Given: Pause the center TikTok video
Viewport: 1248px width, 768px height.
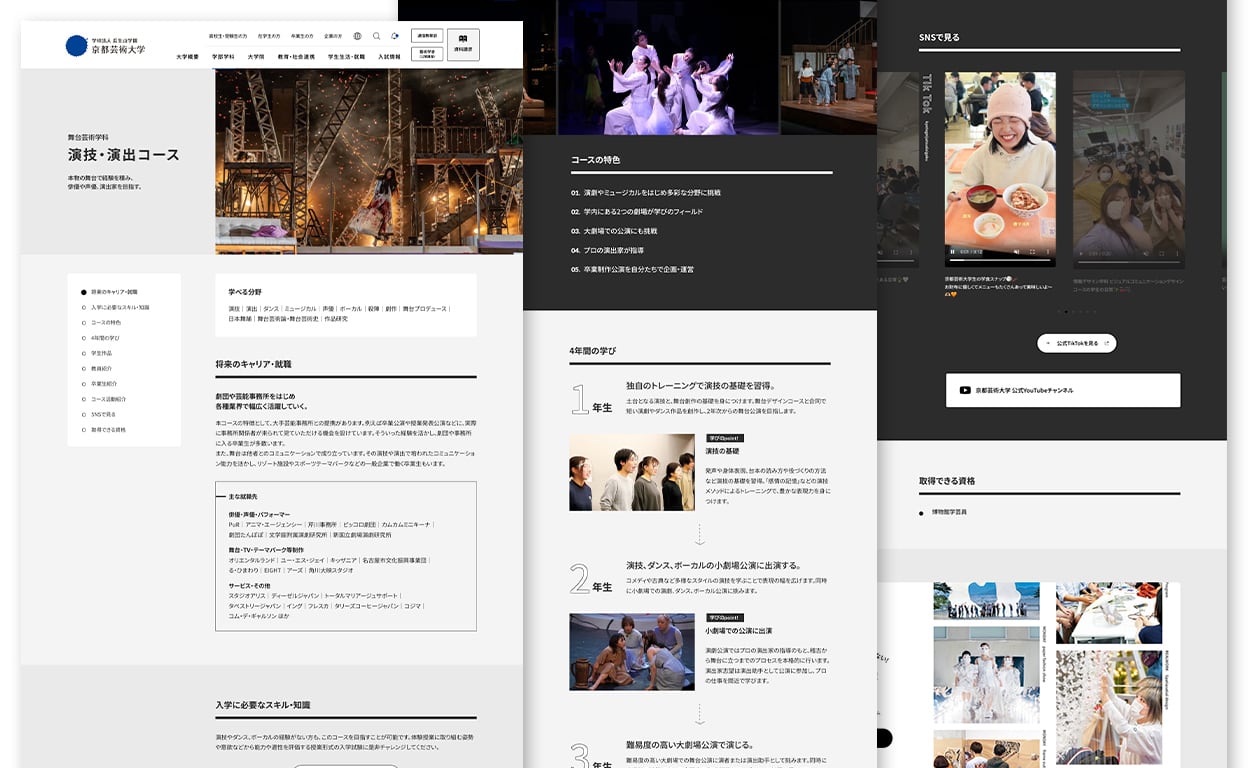Looking at the screenshot, I should pos(953,252).
